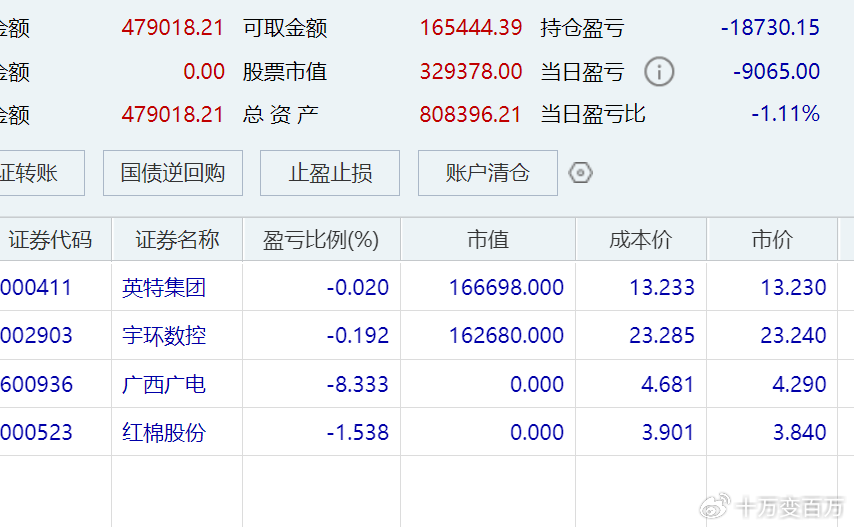Click the info icon next to 当日盈亏
The width and height of the screenshot is (854, 527).
coord(659,72)
